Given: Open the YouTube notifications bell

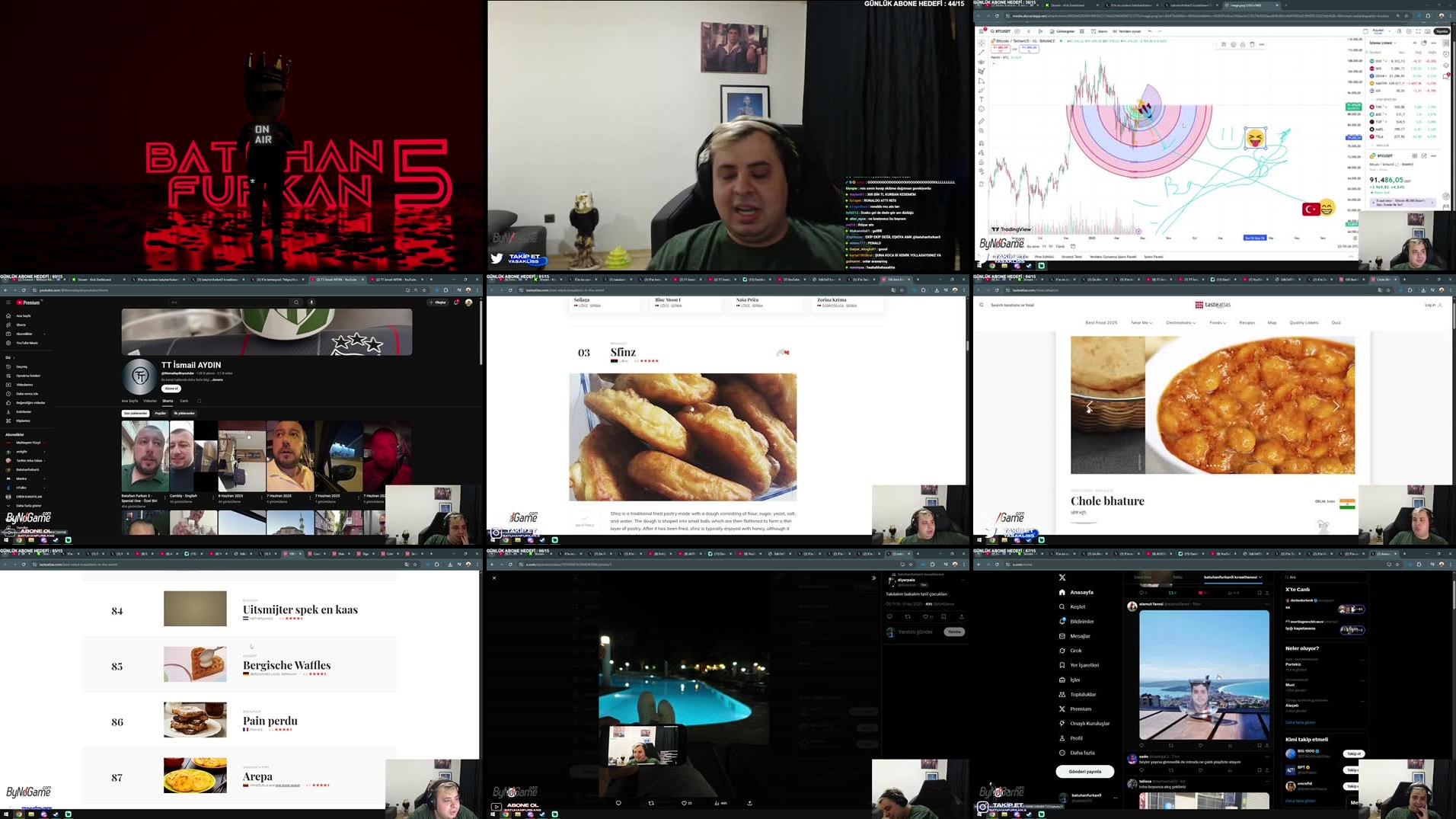Looking at the screenshot, I should (456, 302).
